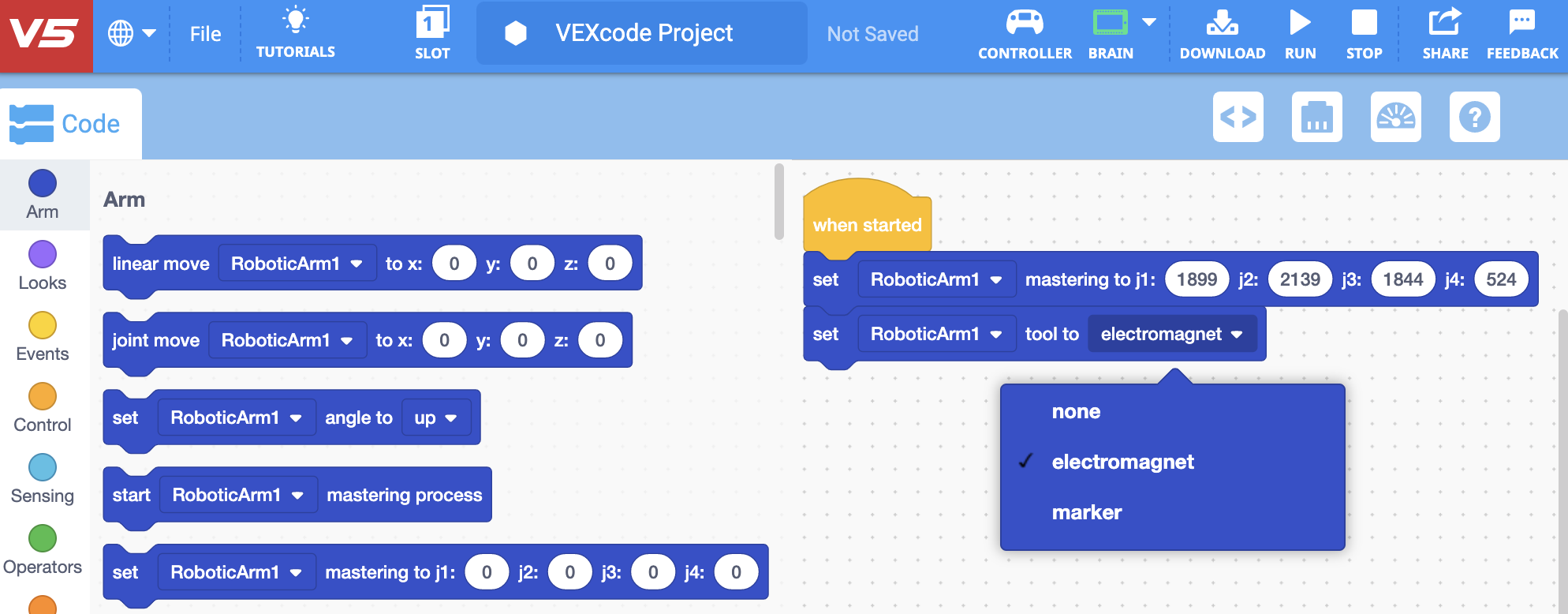Open the monitor gauge icon
Viewport: 1568px width, 614px height.
1396,117
